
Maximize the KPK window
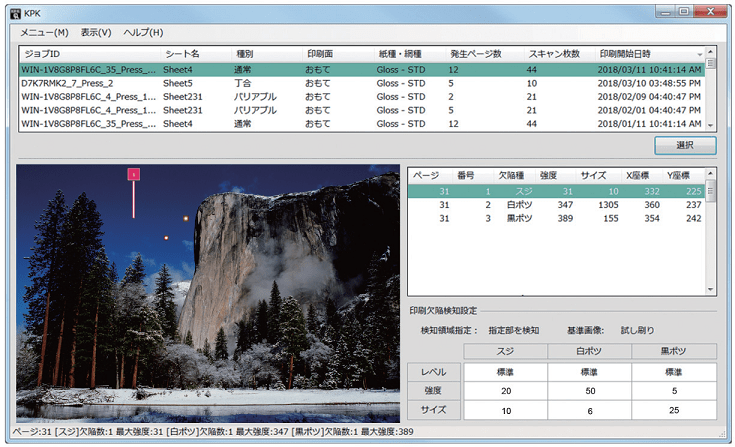click(x=684, y=12)
